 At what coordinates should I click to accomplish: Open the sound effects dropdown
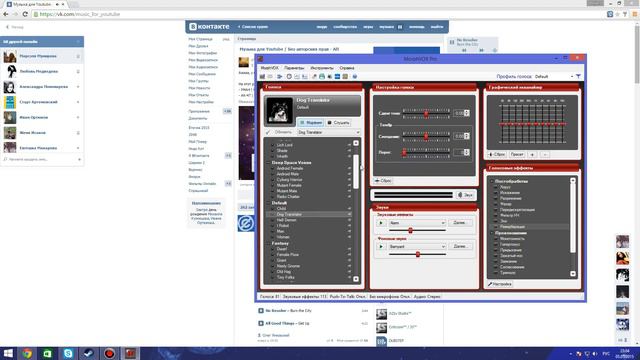coord(417,223)
